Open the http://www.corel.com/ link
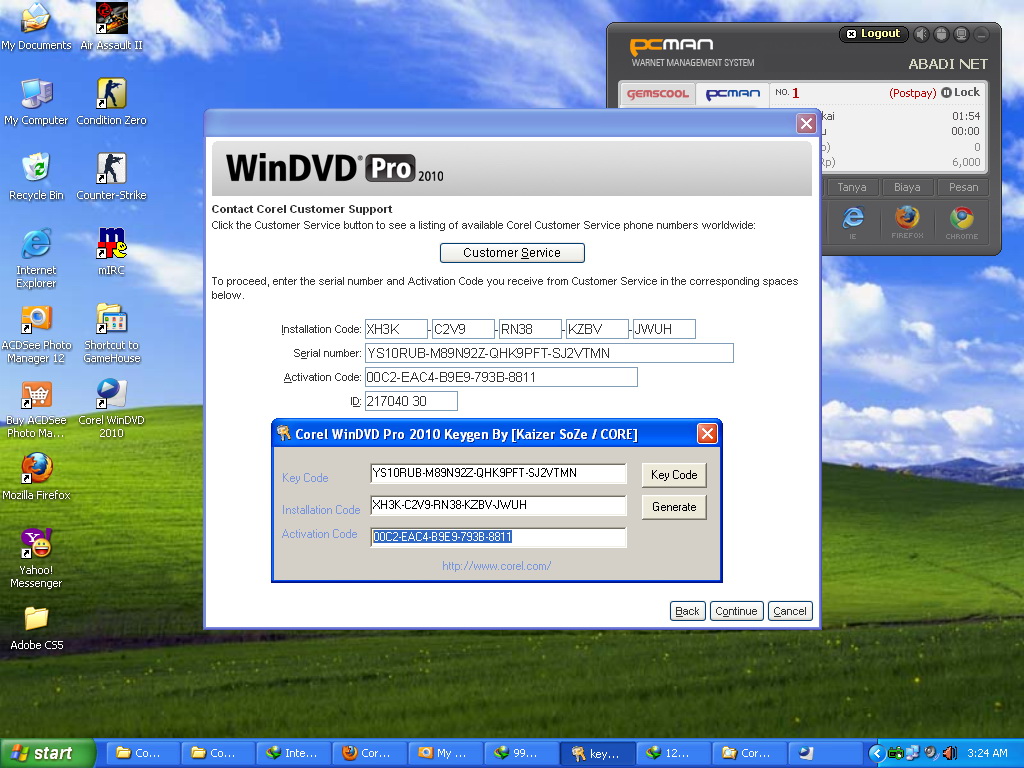 coord(496,566)
